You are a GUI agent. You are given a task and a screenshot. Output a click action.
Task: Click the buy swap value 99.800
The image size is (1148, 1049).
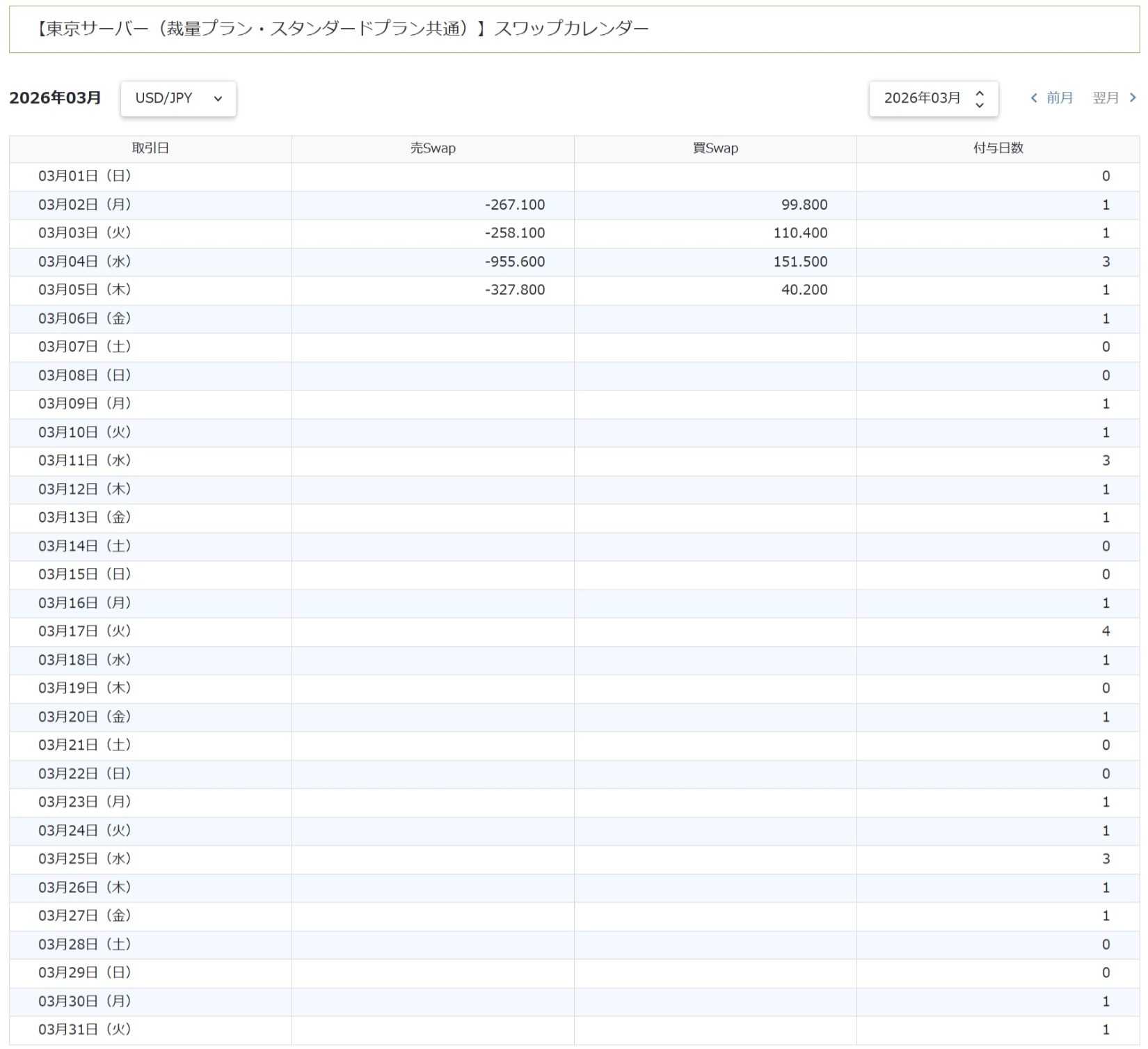pos(804,205)
